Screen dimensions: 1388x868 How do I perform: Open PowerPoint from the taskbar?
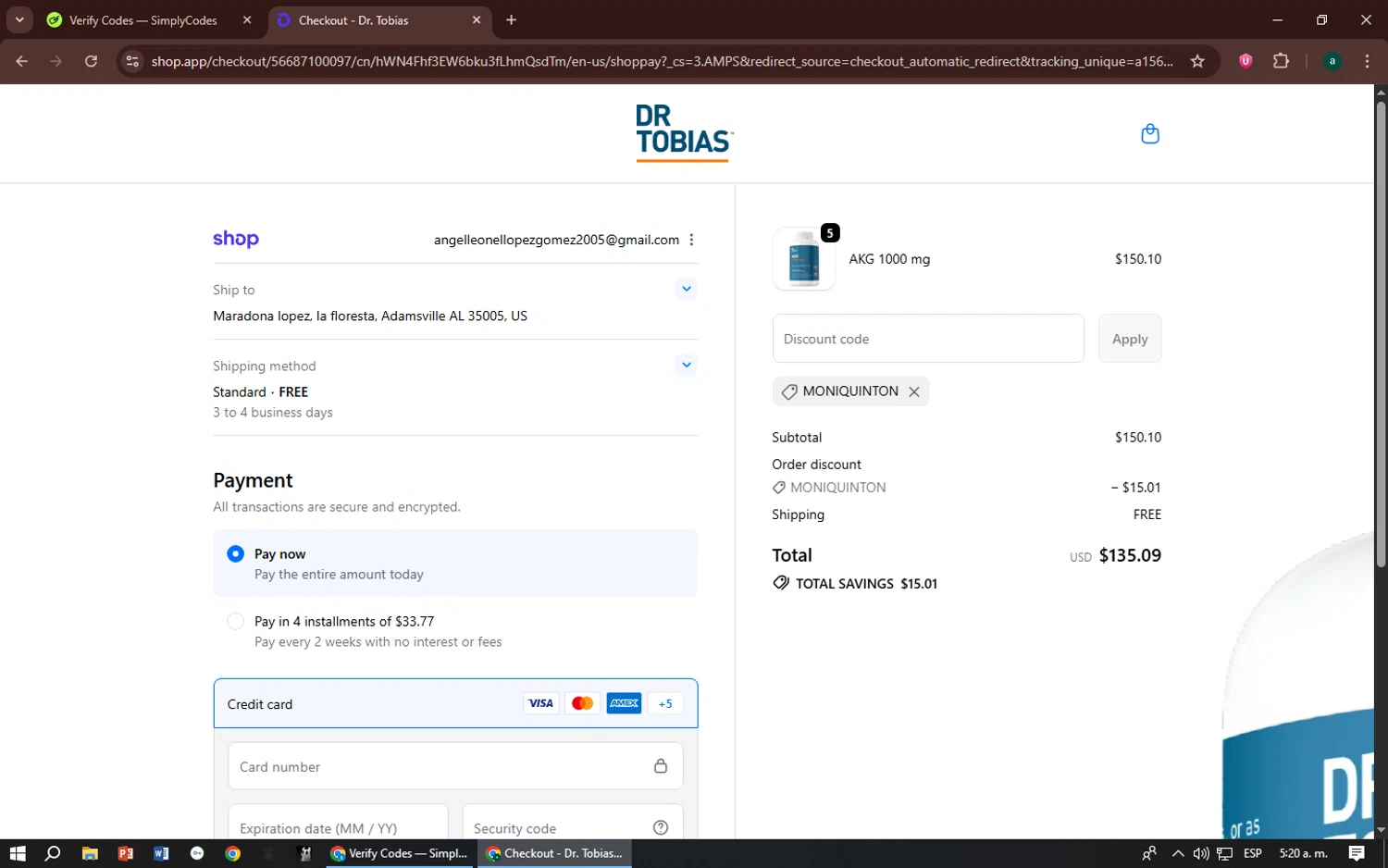tap(126, 853)
